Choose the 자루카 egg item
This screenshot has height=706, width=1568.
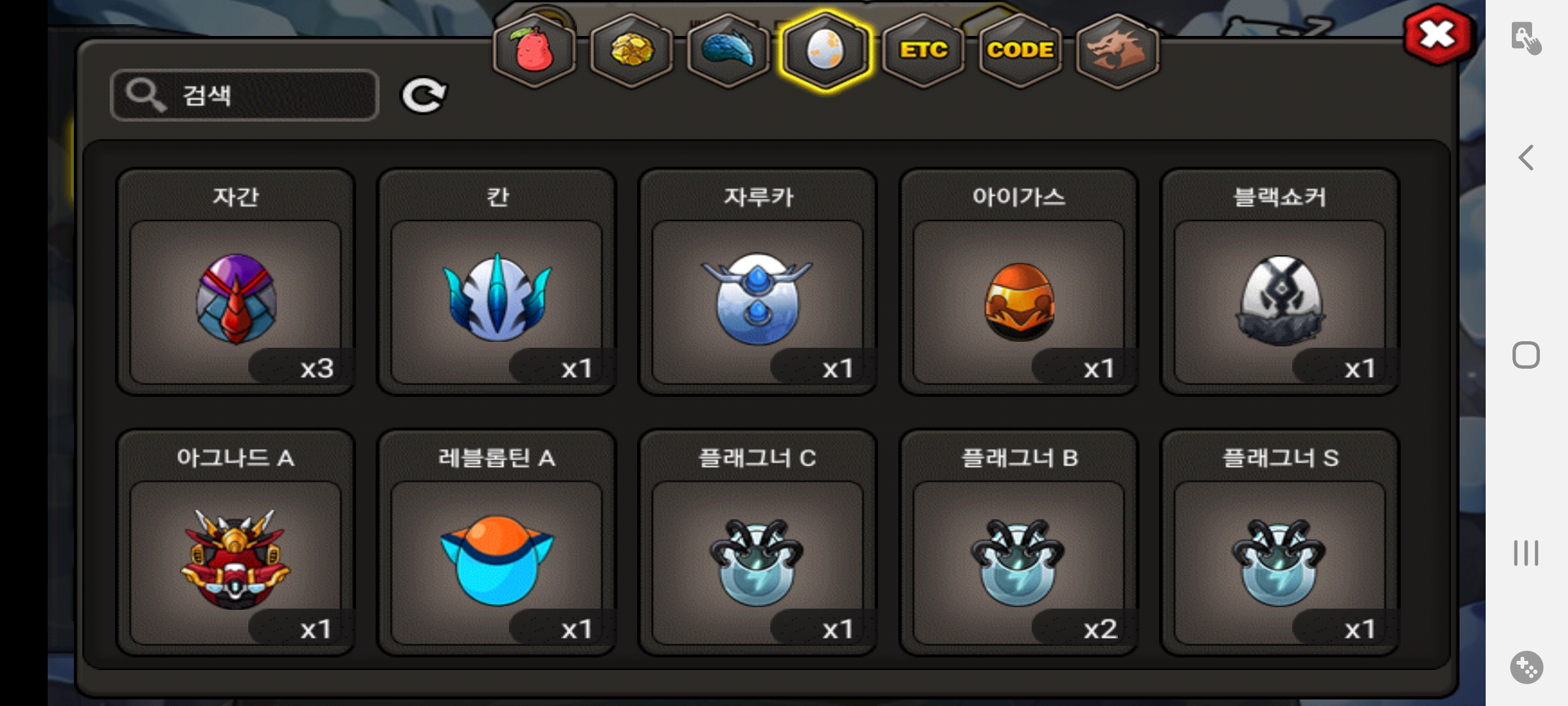758,282
